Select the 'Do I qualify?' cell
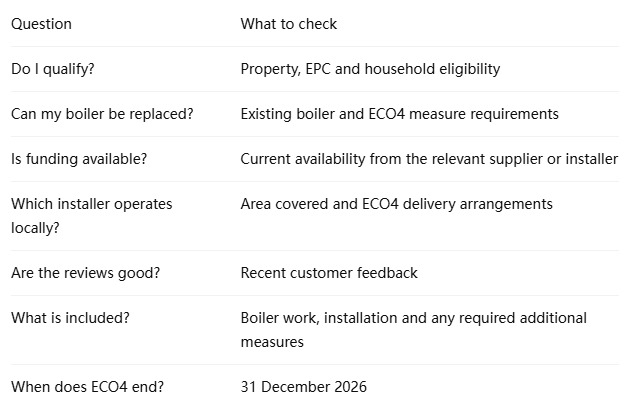Image resolution: width=636 pixels, height=413 pixels. coord(53,69)
